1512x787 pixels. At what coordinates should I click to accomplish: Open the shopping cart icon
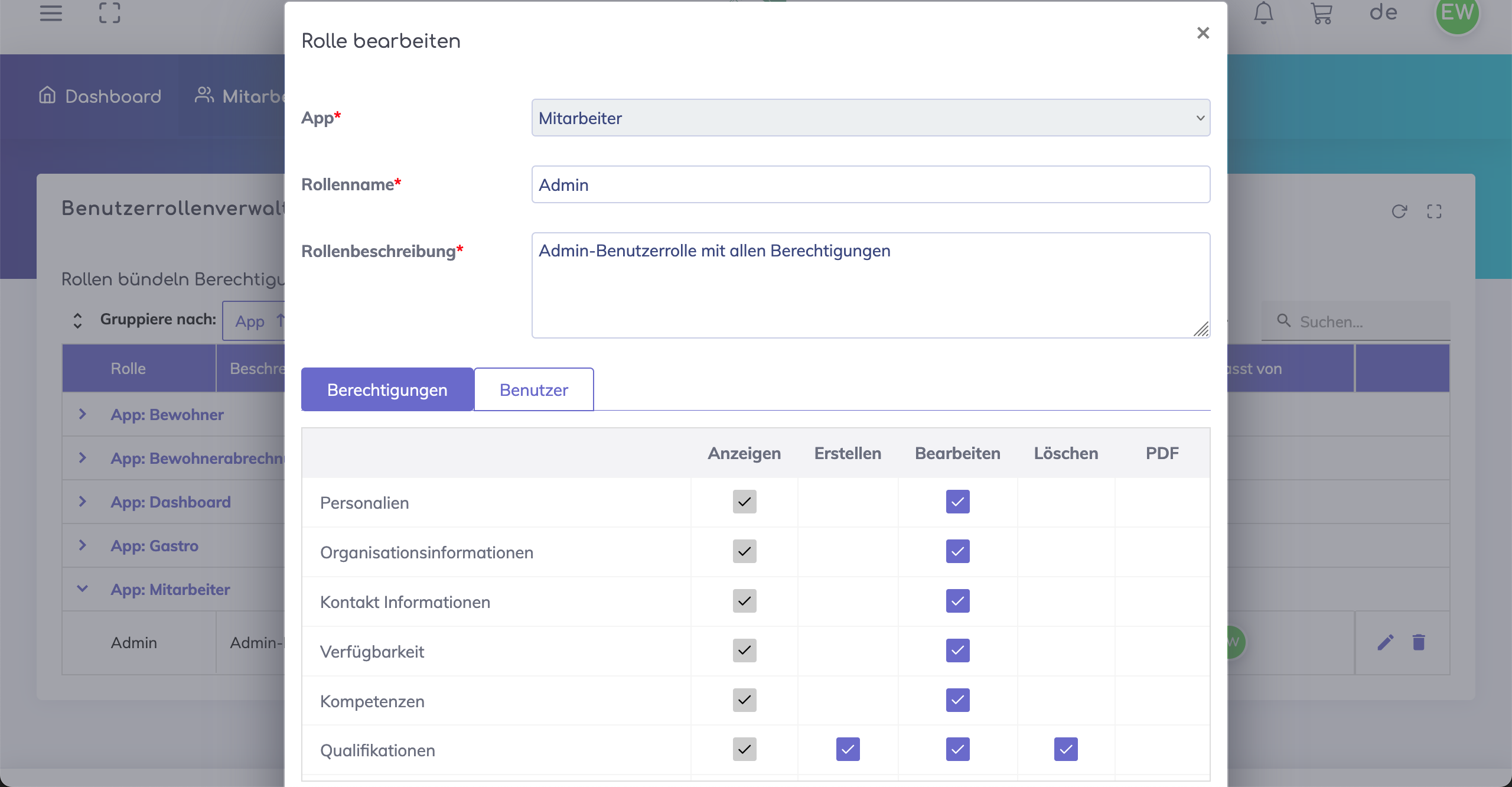(x=1321, y=13)
